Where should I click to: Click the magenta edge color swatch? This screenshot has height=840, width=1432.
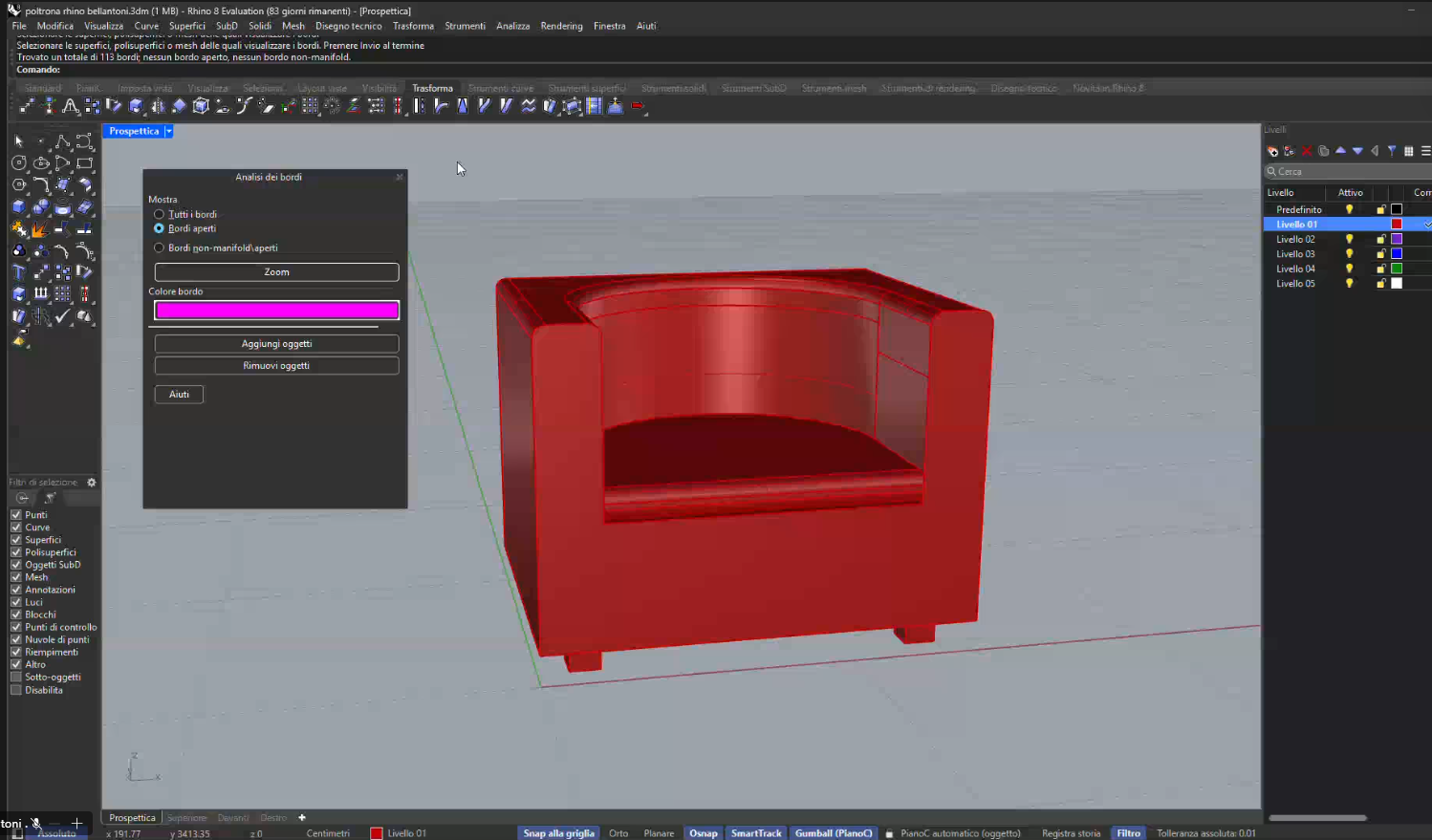(276, 310)
